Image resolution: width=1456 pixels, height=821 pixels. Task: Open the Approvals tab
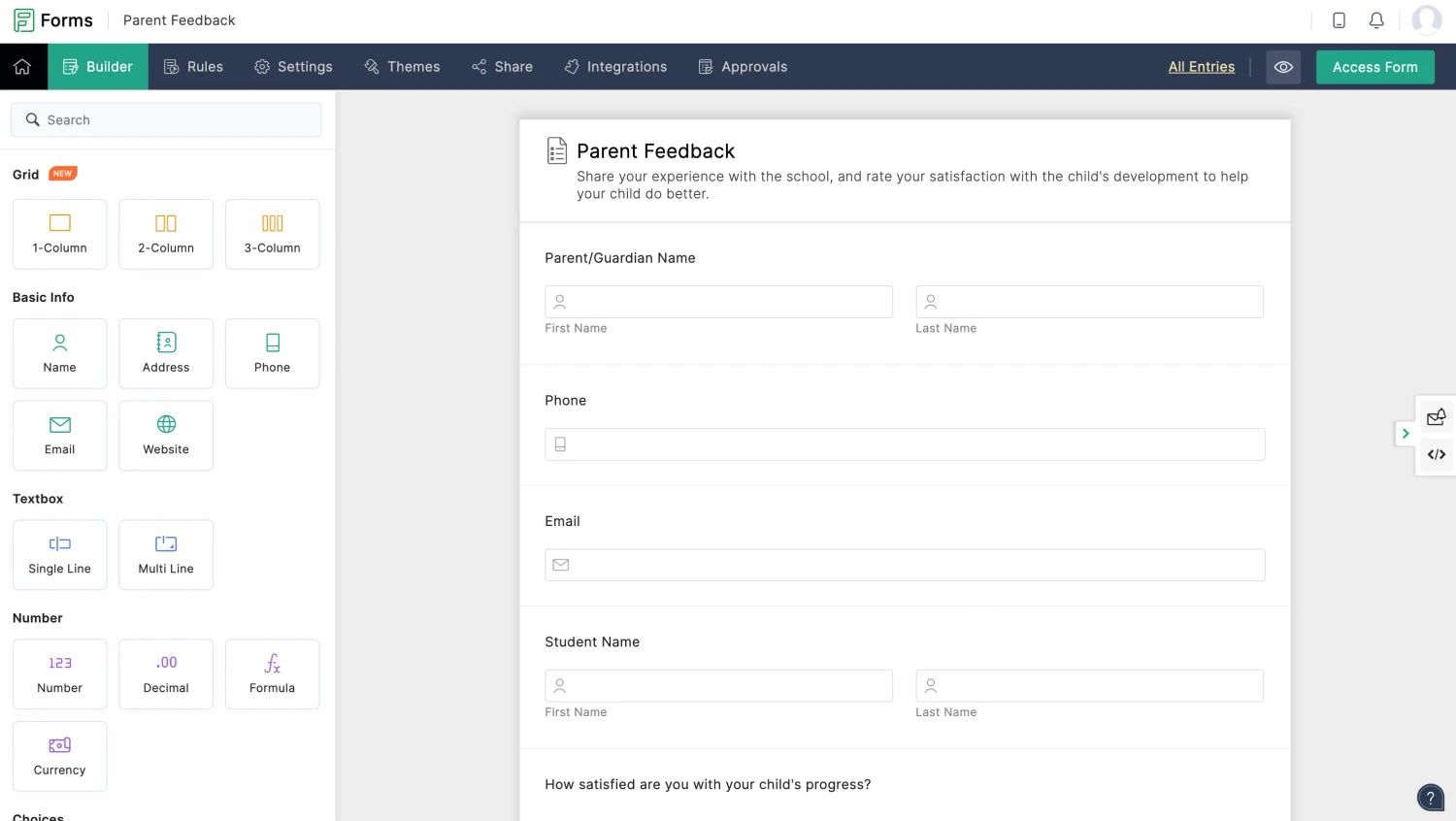[743, 66]
